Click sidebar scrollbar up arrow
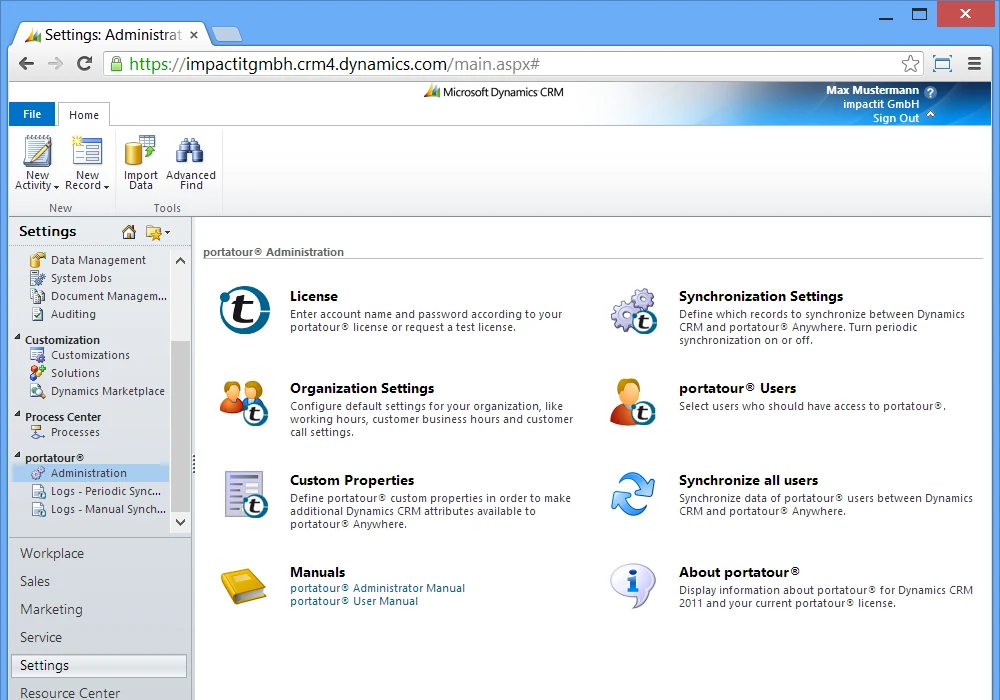The height and width of the screenshot is (700, 1000). [x=180, y=261]
